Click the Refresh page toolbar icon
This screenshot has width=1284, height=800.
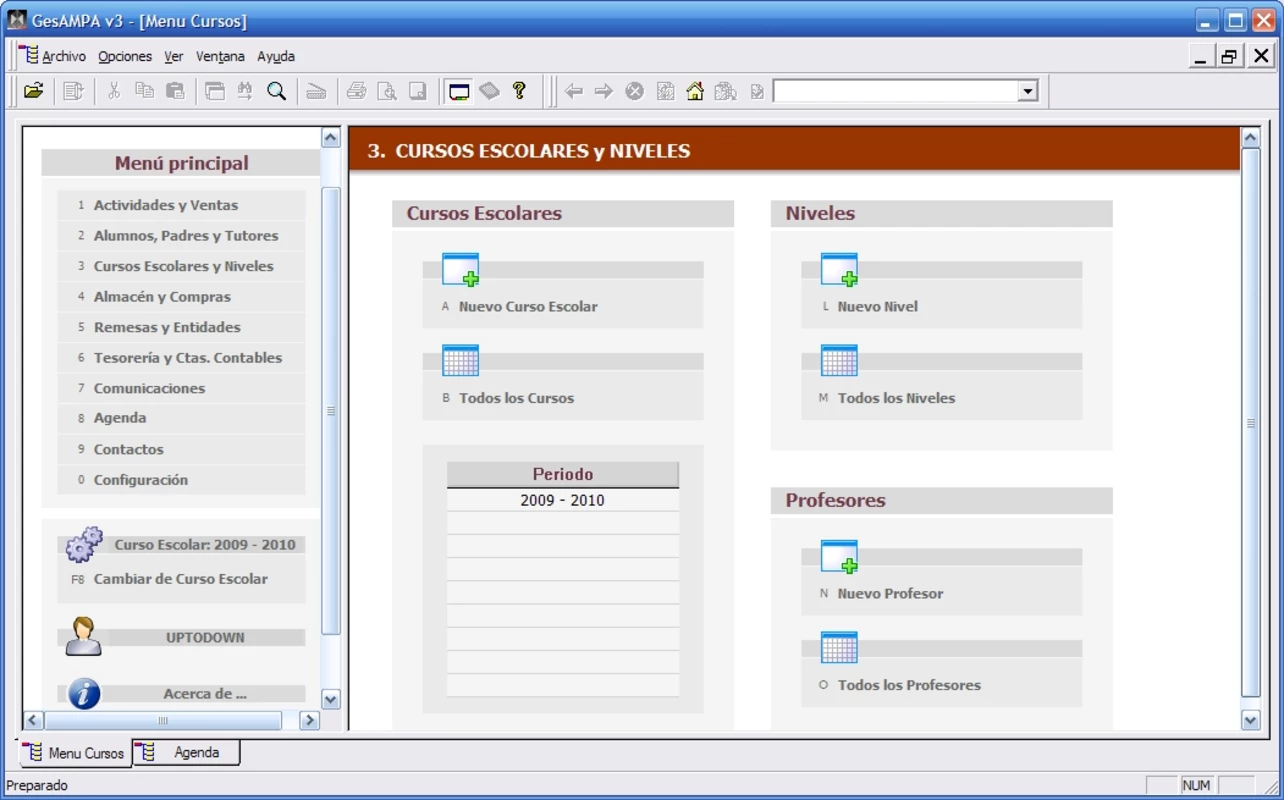pyautogui.click(x=665, y=91)
